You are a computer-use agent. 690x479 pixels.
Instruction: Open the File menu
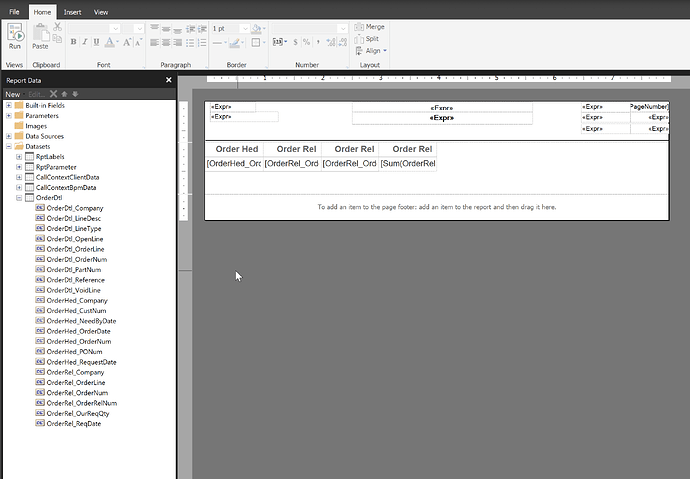click(x=14, y=12)
